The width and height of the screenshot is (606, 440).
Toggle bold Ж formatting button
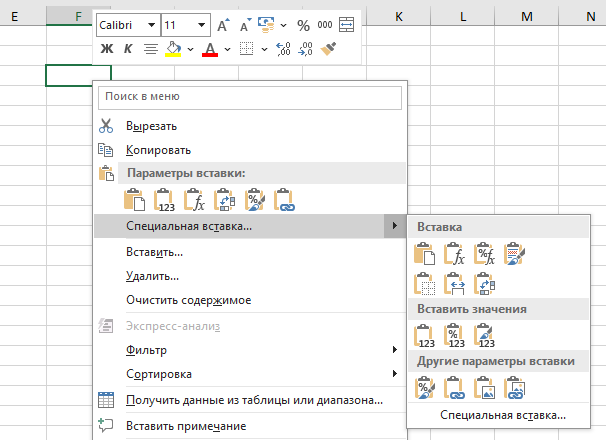click(x=106, y=48)
